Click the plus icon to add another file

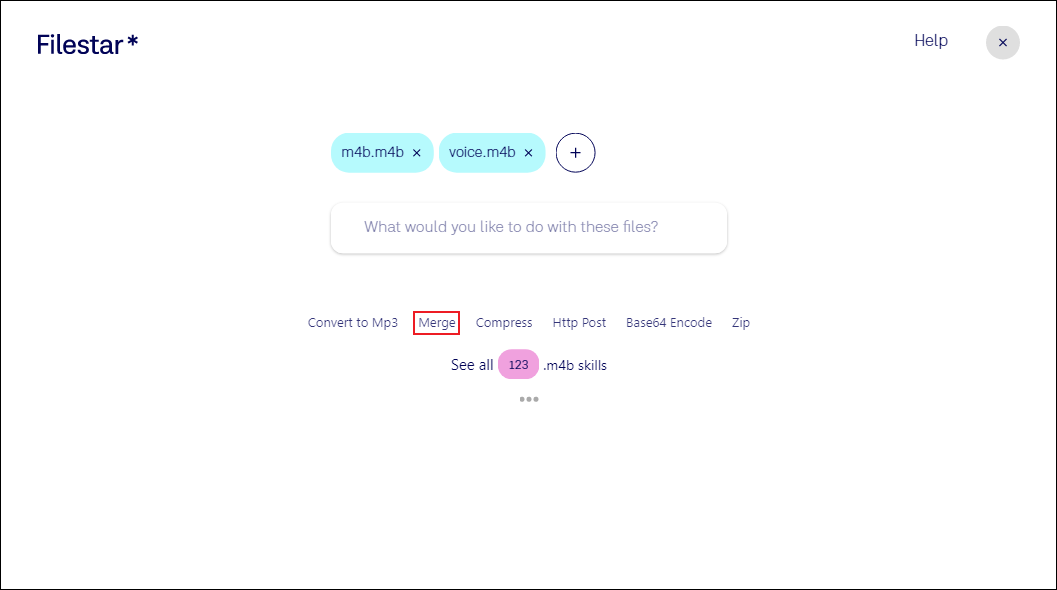click(575, 152)
